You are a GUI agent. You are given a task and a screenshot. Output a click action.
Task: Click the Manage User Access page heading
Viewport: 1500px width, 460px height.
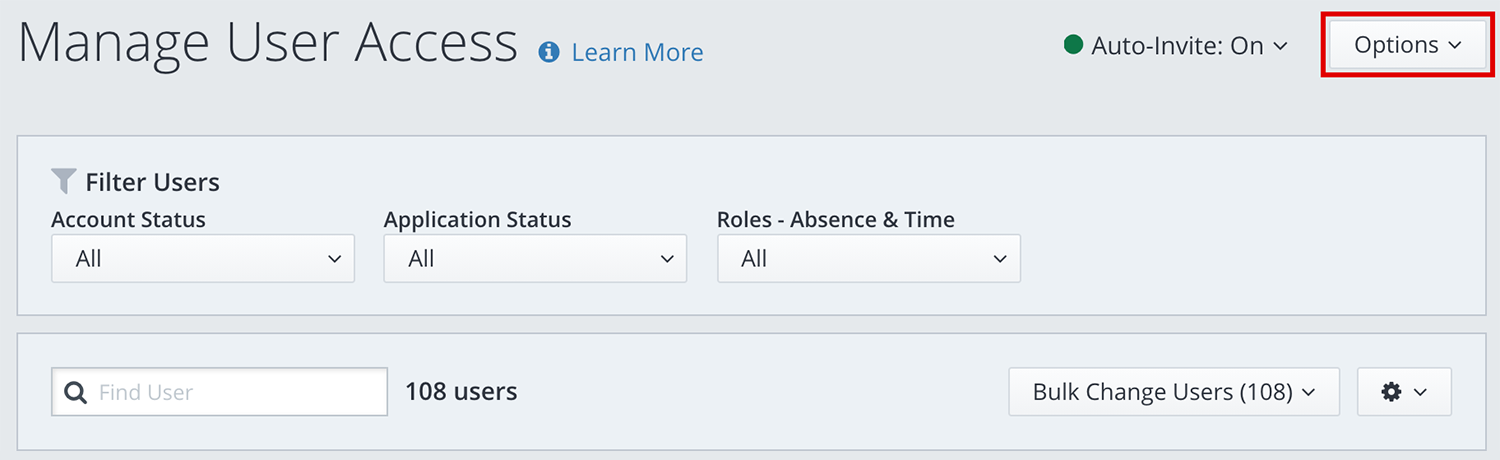coord(268,44)
